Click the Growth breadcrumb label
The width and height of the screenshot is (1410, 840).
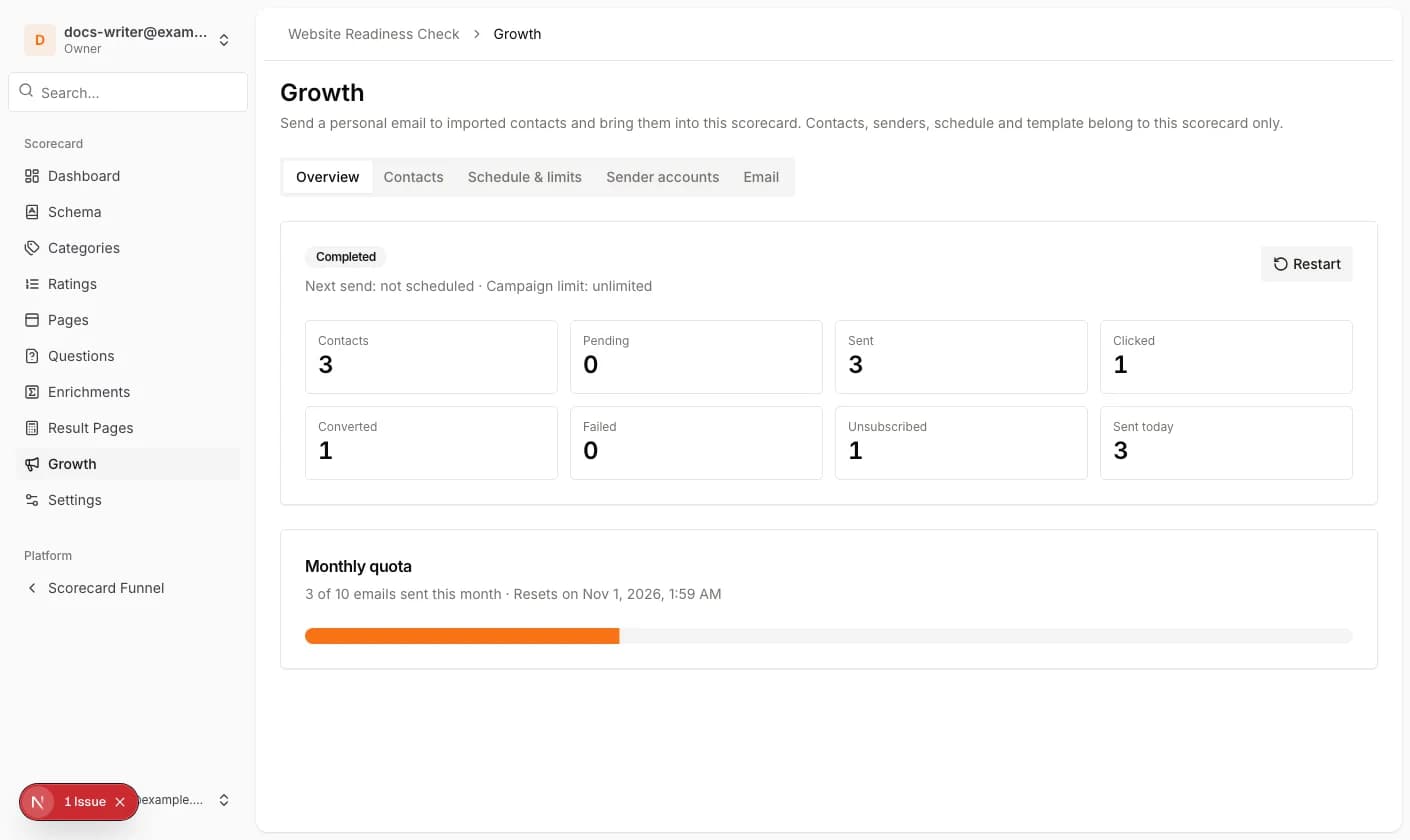tap(517, 34)
